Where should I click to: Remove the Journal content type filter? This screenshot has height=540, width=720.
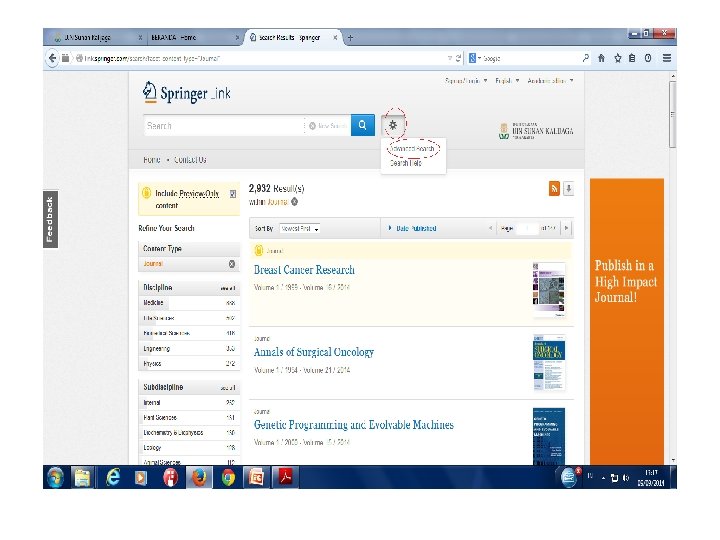[232, 264]
